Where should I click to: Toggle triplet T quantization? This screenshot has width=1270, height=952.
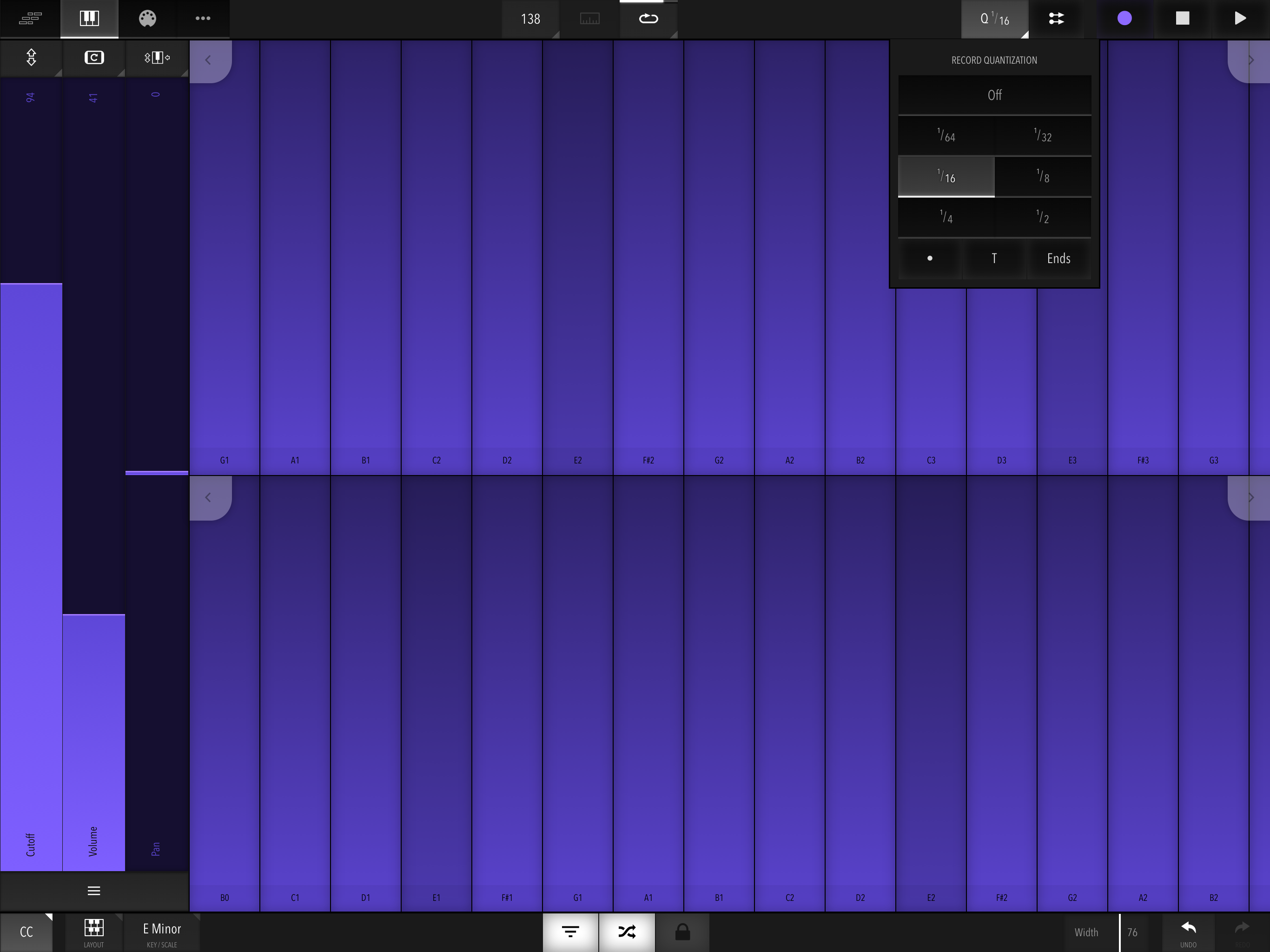point(994,259)
